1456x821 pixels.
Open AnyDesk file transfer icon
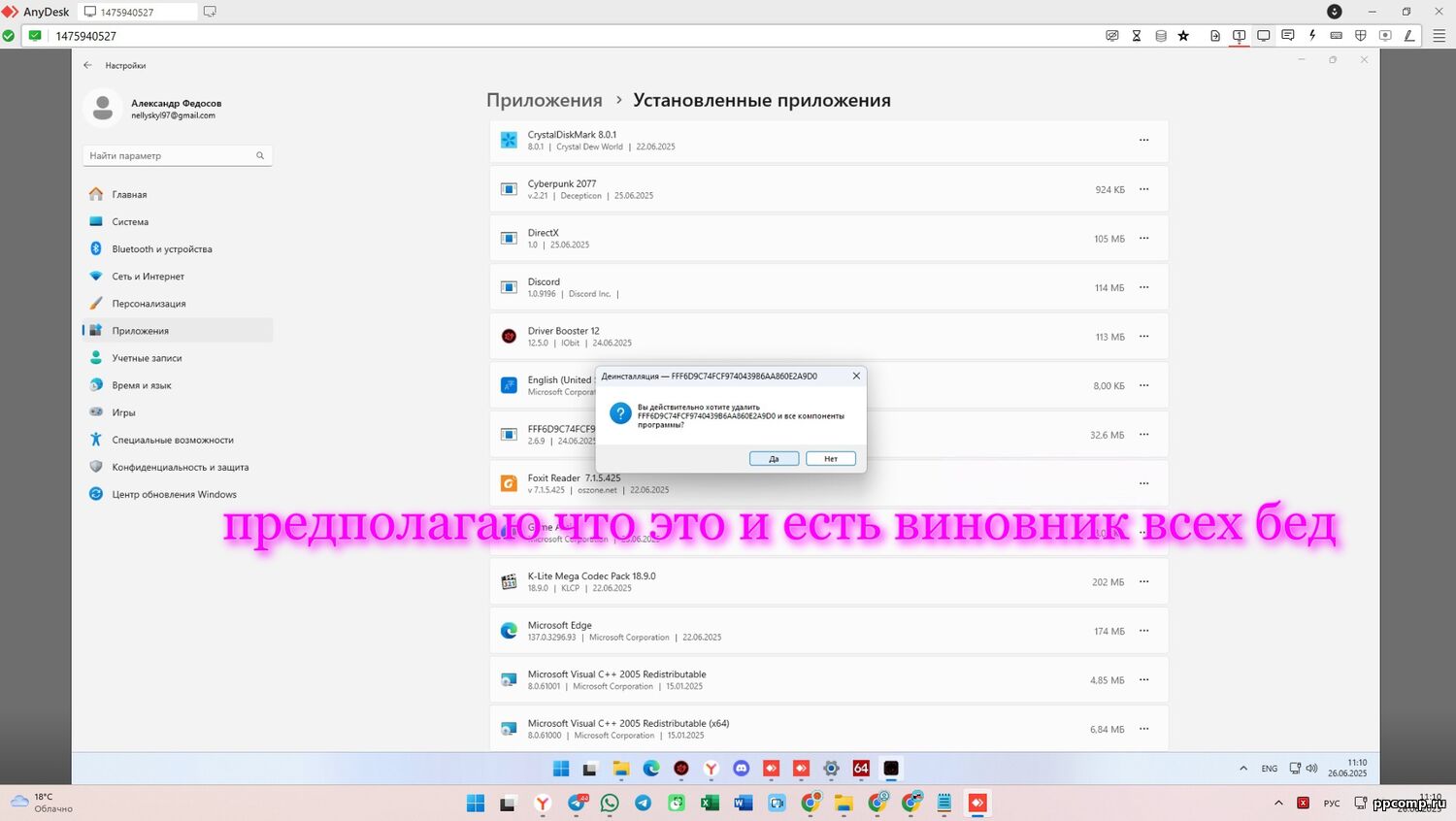pyautogui.click(x=1215, y=36)
